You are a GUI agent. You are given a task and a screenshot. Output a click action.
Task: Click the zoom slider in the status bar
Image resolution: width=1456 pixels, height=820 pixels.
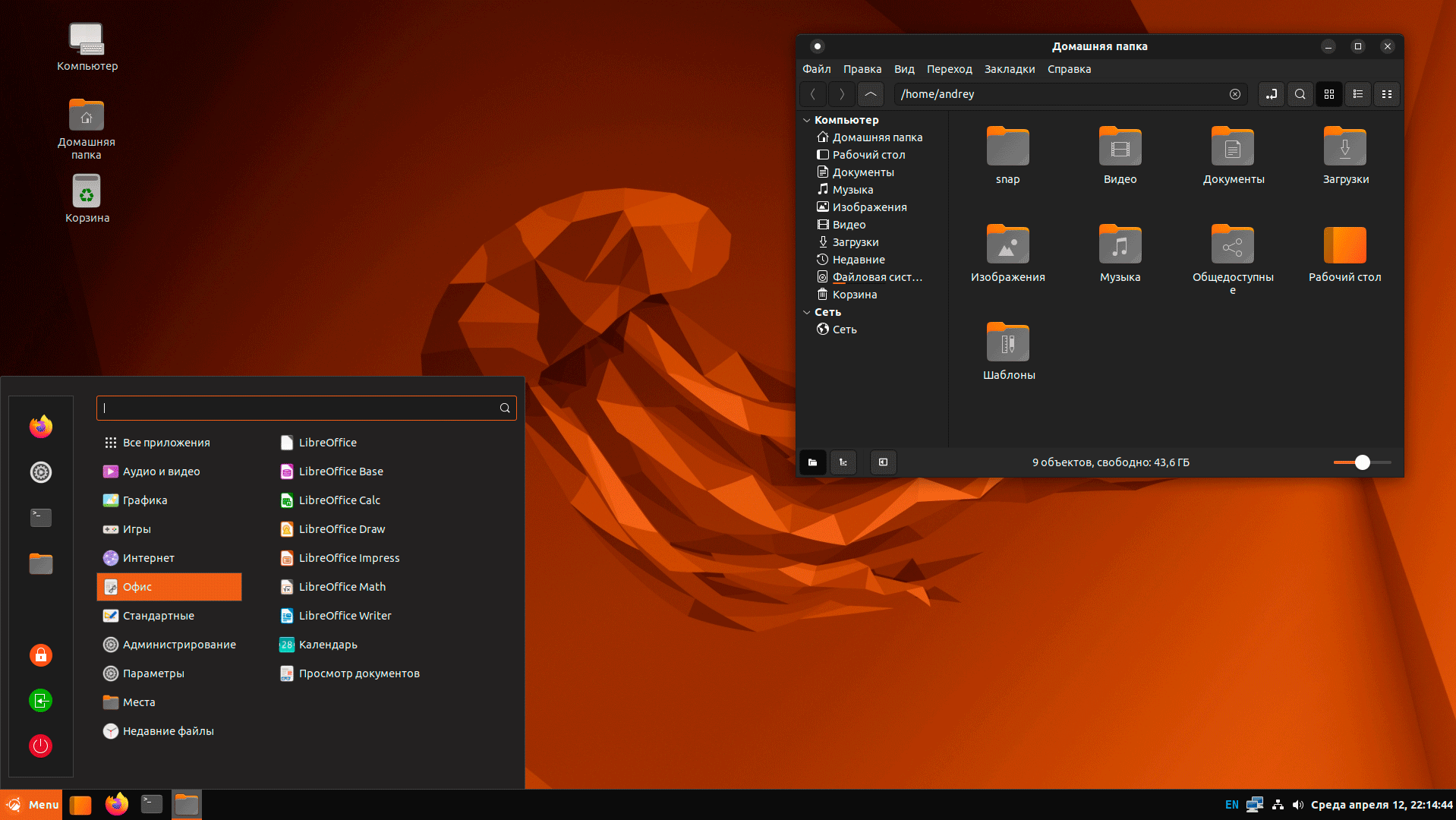coord(1362,462)
